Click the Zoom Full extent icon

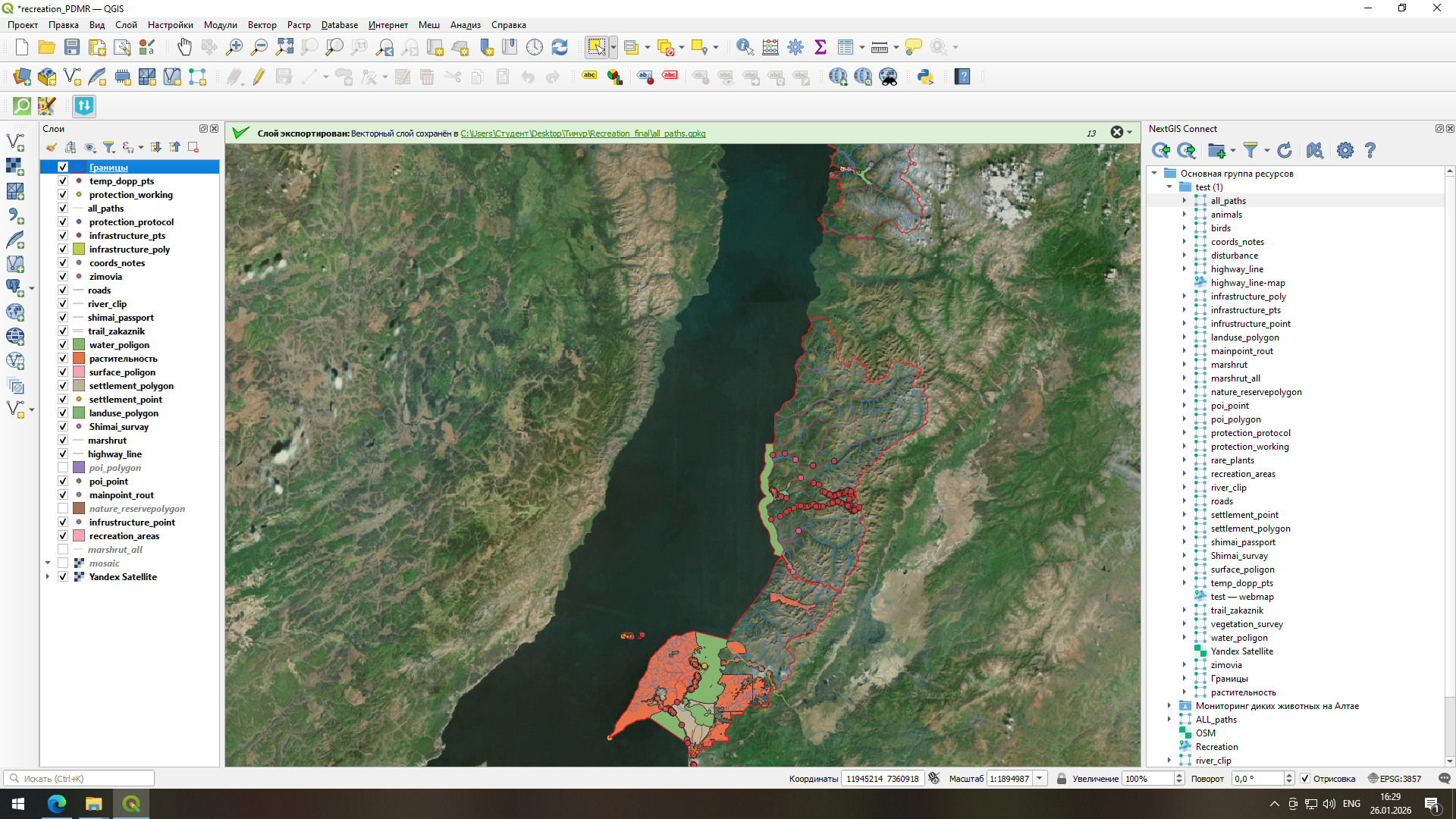[284, 47]
